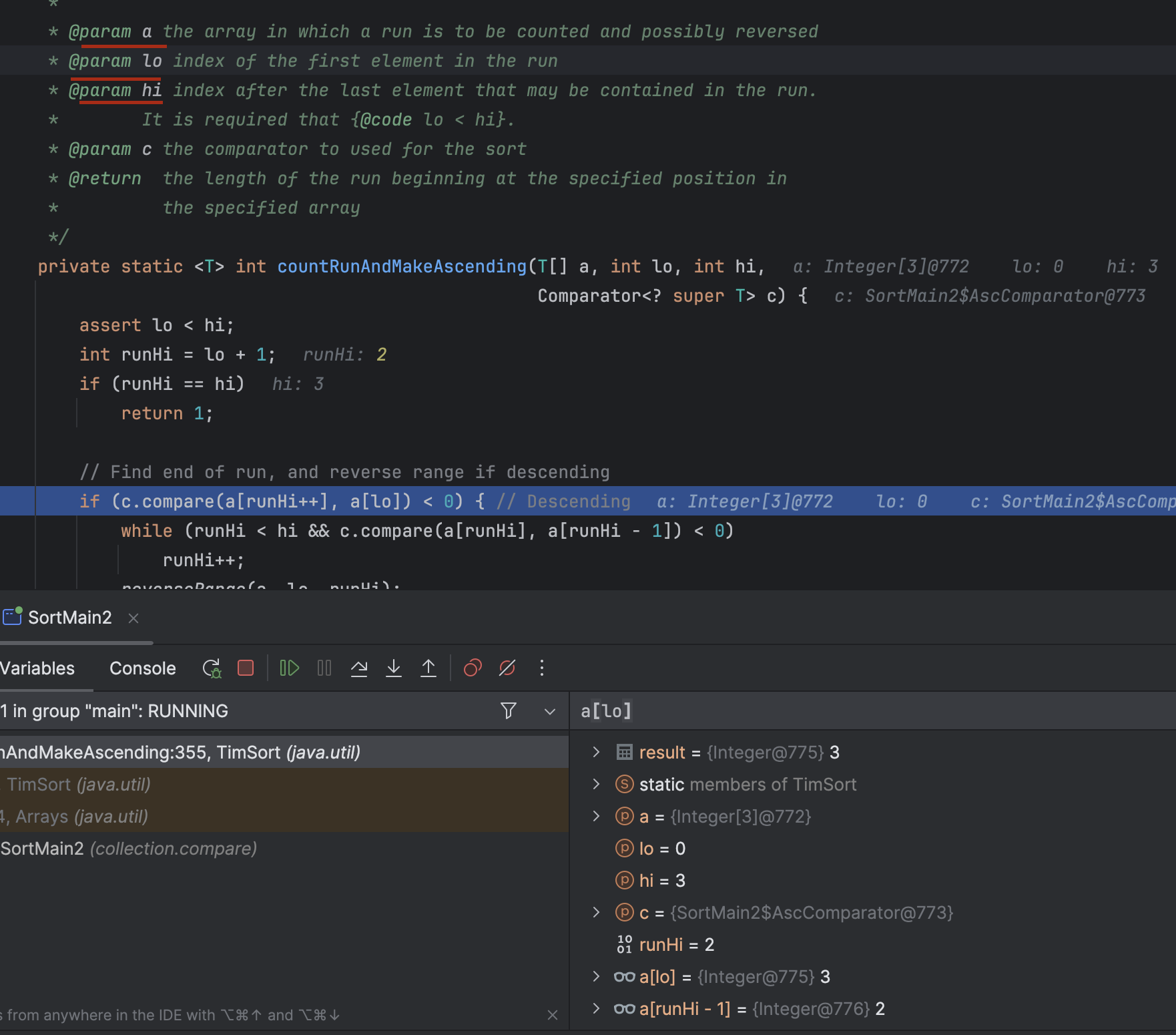The width and height of the screenshot is (1176, 1035).
Task: Click the parameter icon beside c
Action: (624, 913)
